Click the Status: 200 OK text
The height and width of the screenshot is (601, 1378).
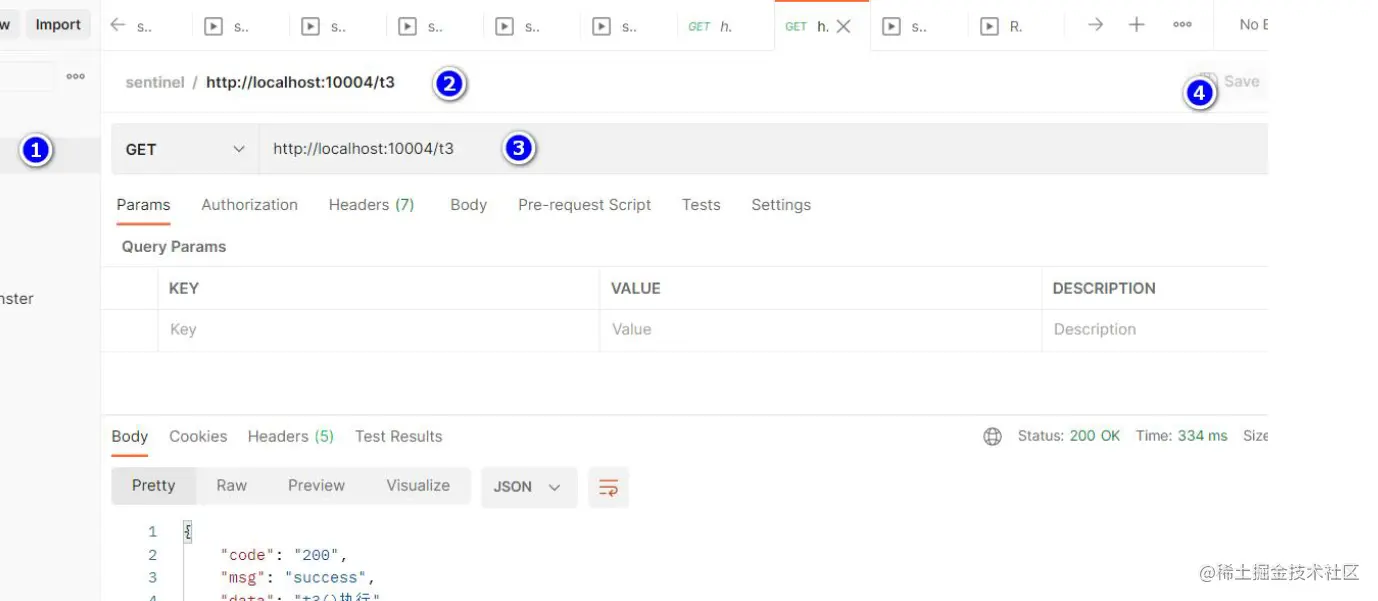point(1069,436)
